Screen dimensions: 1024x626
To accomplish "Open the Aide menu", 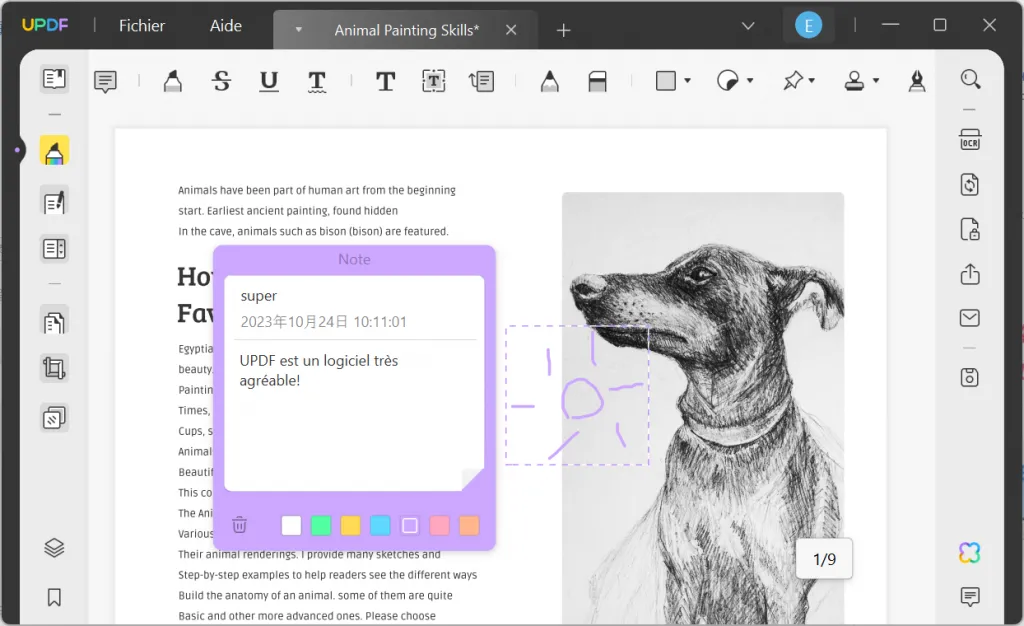I will pos(225,26).
